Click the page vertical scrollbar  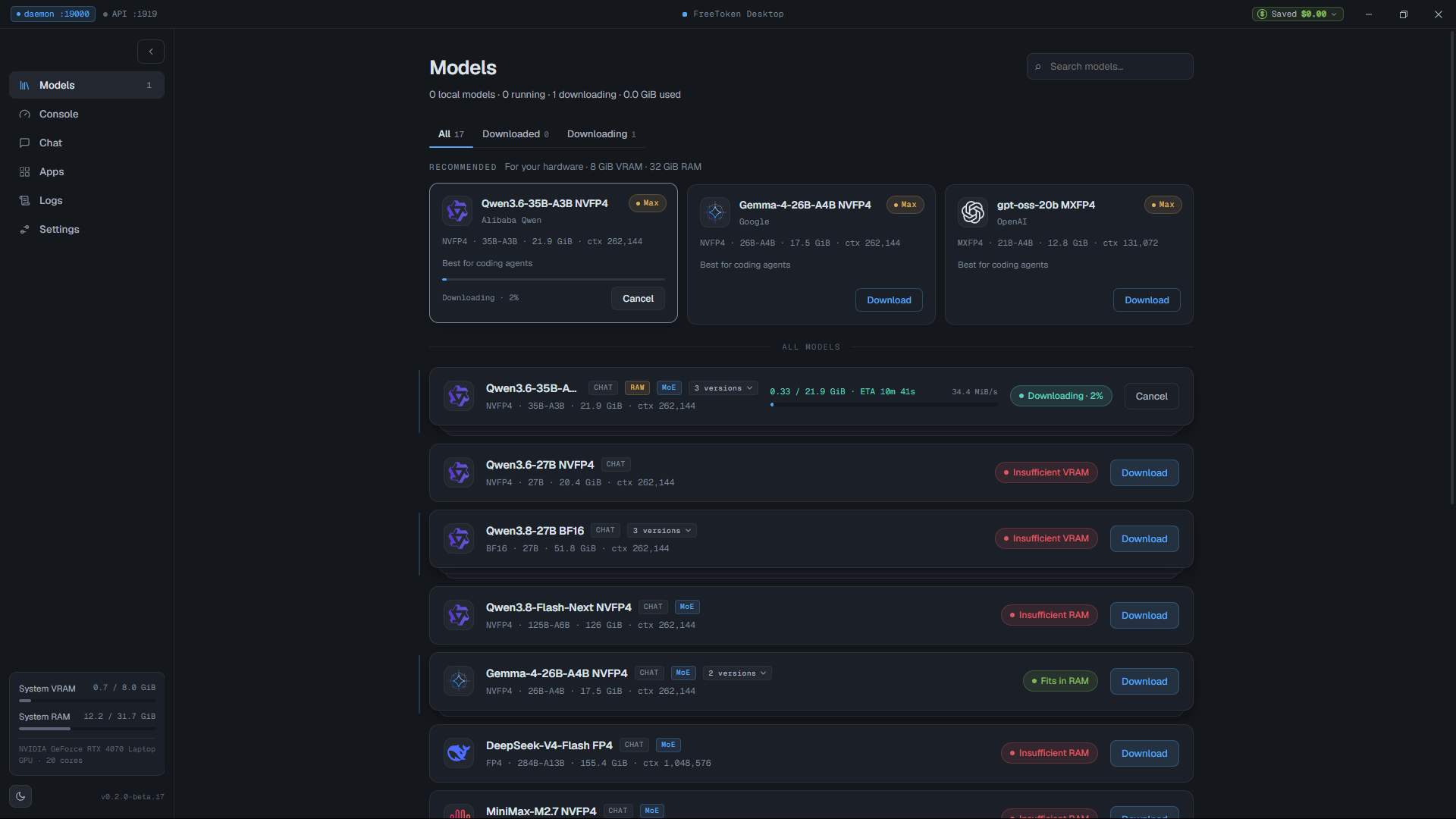tap(1452, 268)
